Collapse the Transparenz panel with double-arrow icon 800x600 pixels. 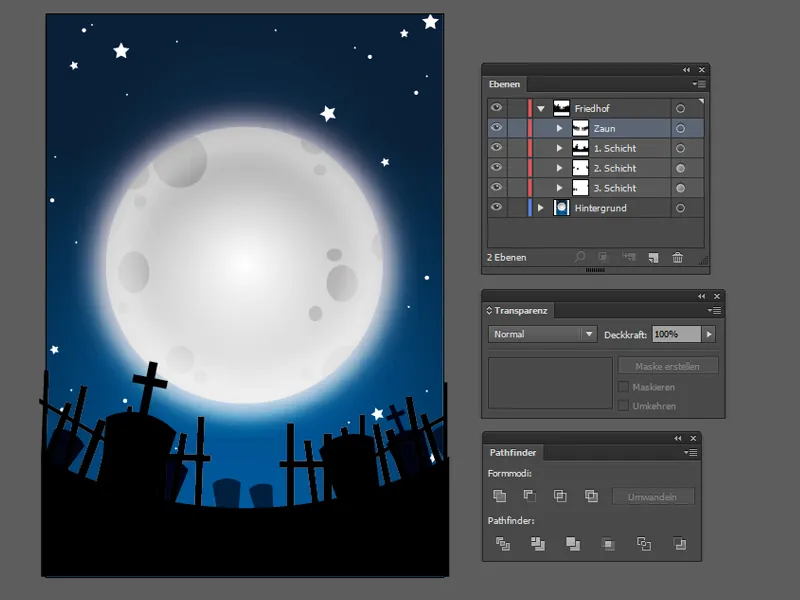click(x=702, y=296)
